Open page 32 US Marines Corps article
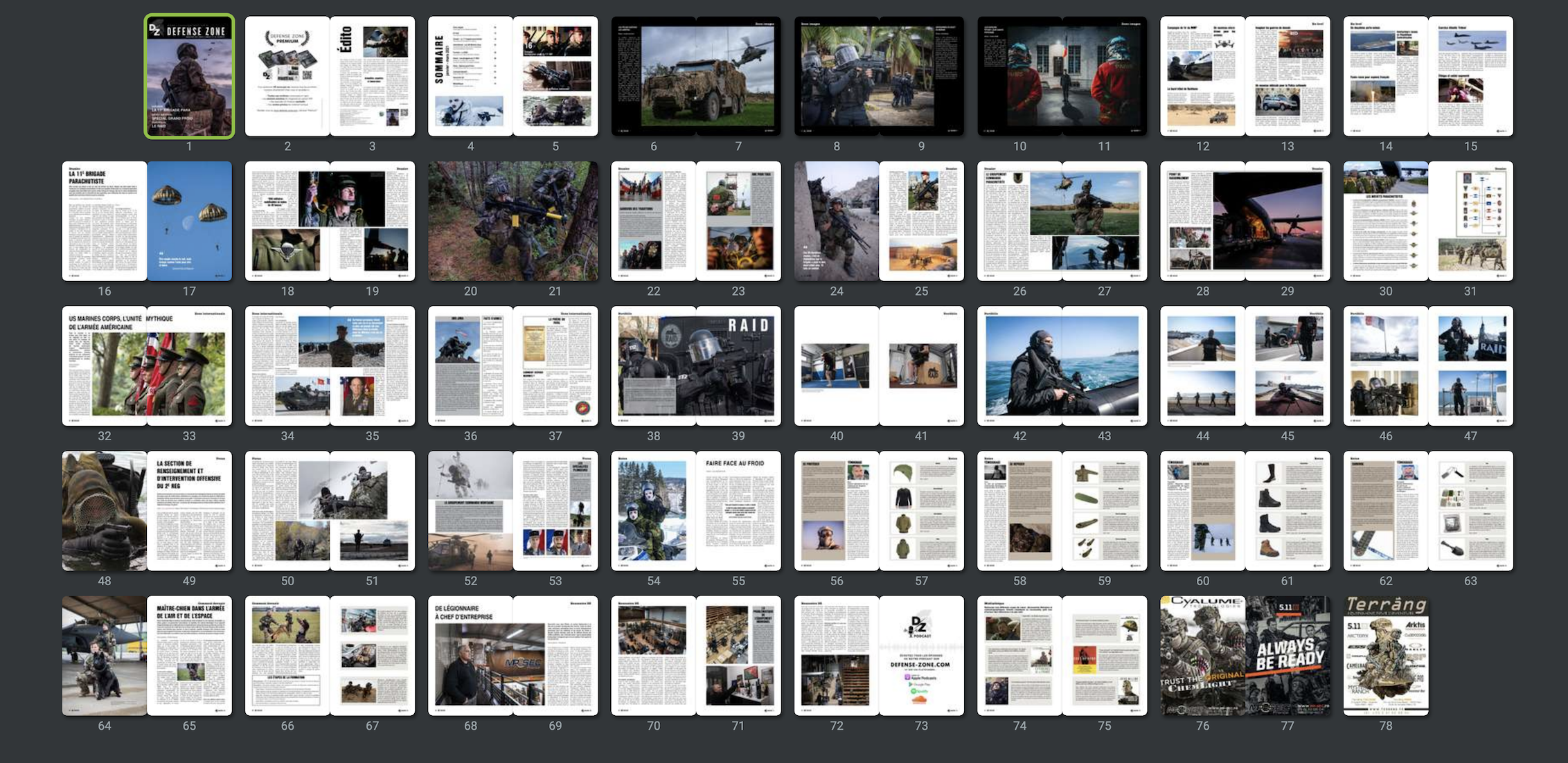This screenshot has width=1568, height=763. click(105, 366)
